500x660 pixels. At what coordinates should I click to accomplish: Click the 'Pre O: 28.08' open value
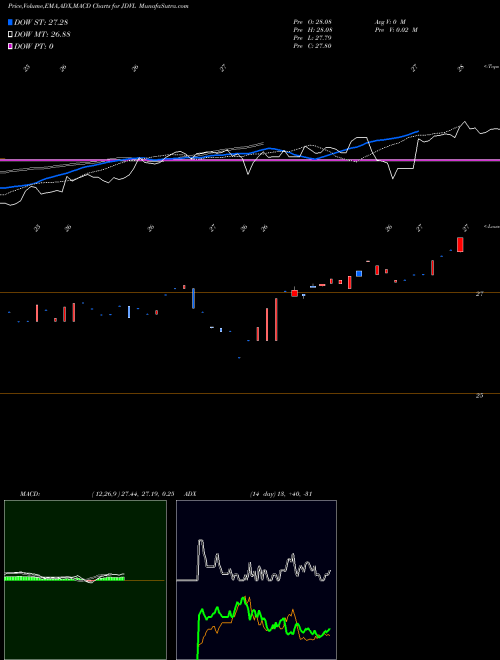tap(313, 21)
